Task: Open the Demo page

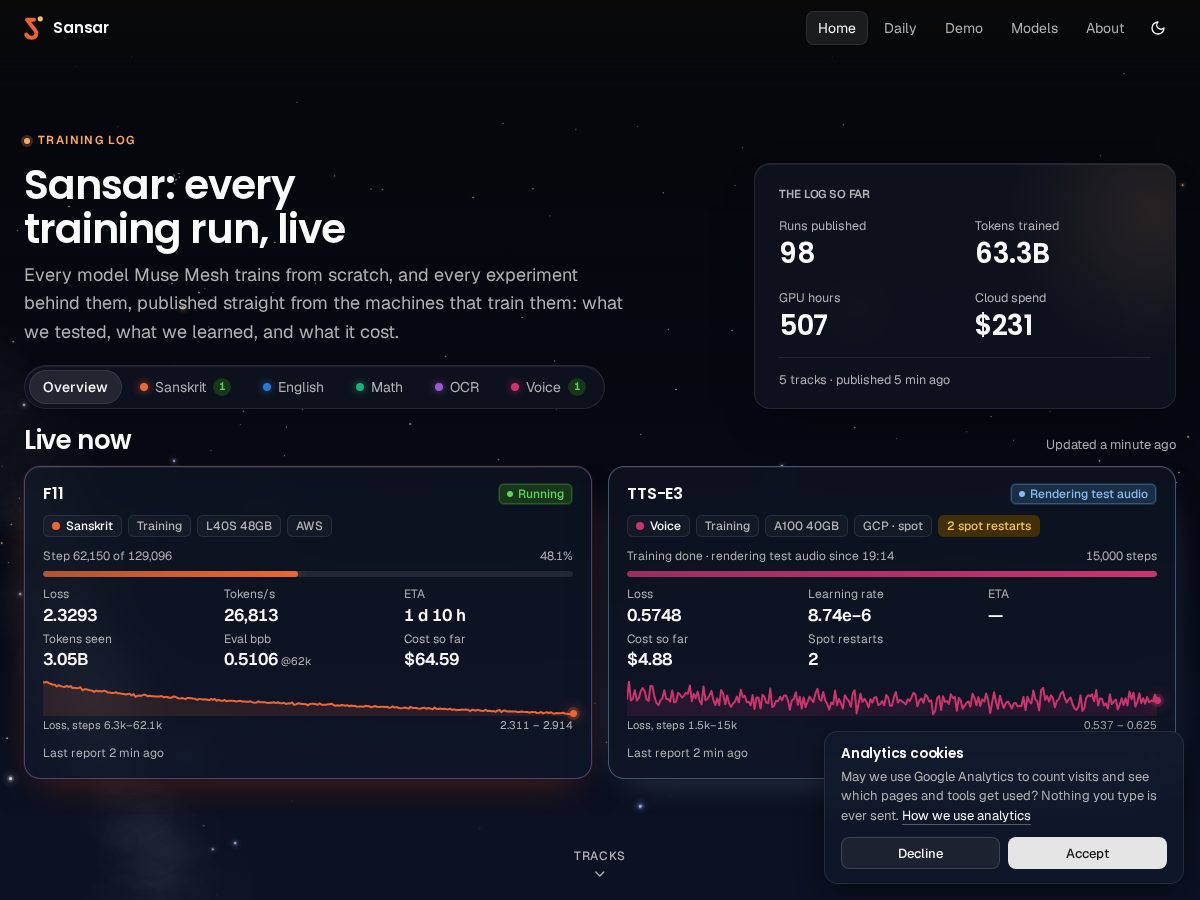Action: pyautogui.click(x=964, y=28)
